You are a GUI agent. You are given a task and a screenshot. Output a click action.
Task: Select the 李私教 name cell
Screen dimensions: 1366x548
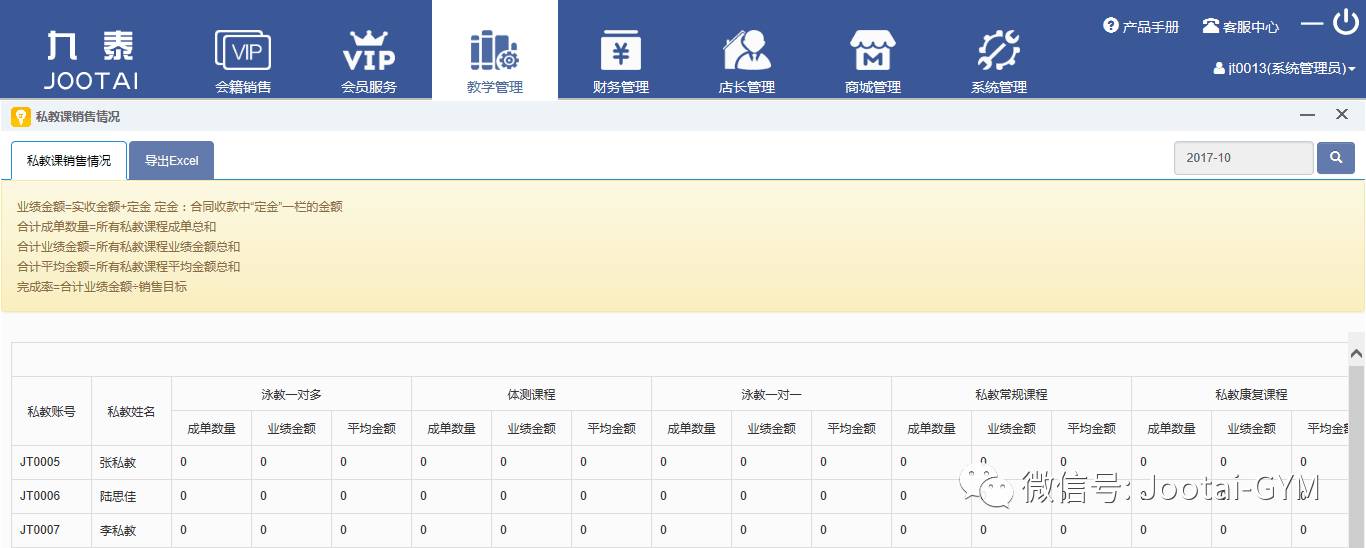point(131,530)
